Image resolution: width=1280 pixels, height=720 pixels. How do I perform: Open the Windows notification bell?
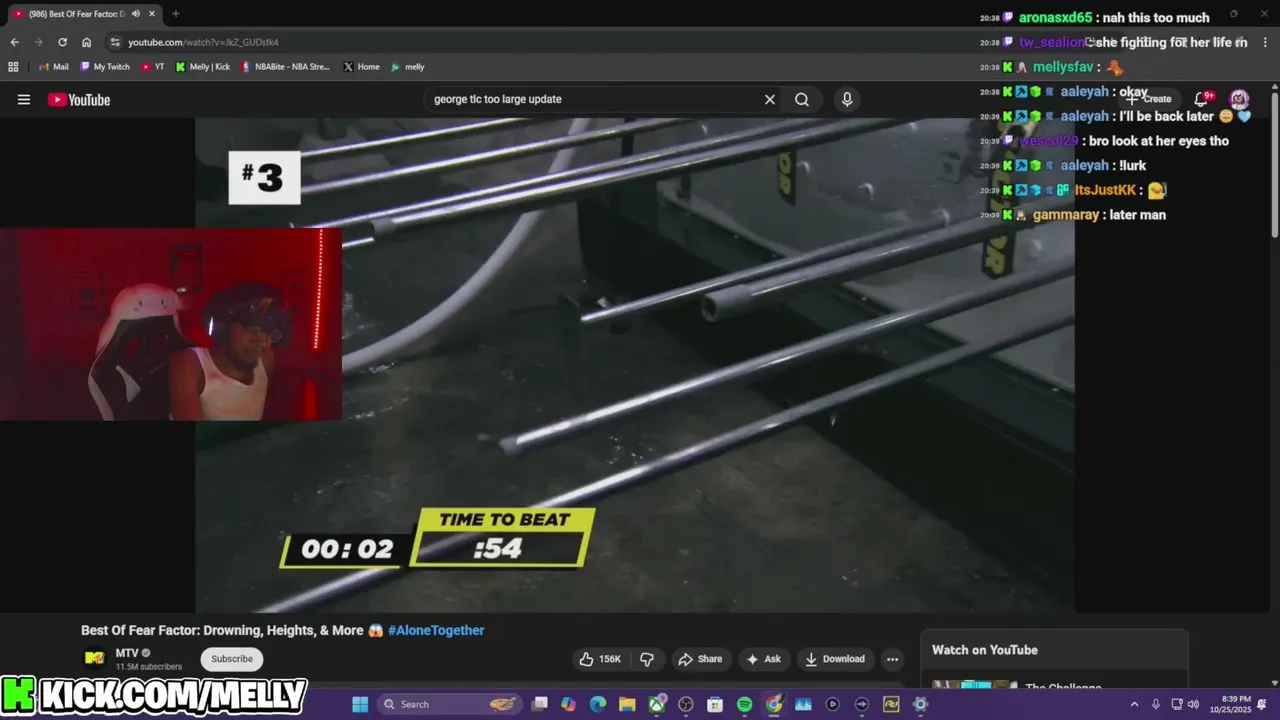pyautogui.click(x=1262, y=704)
